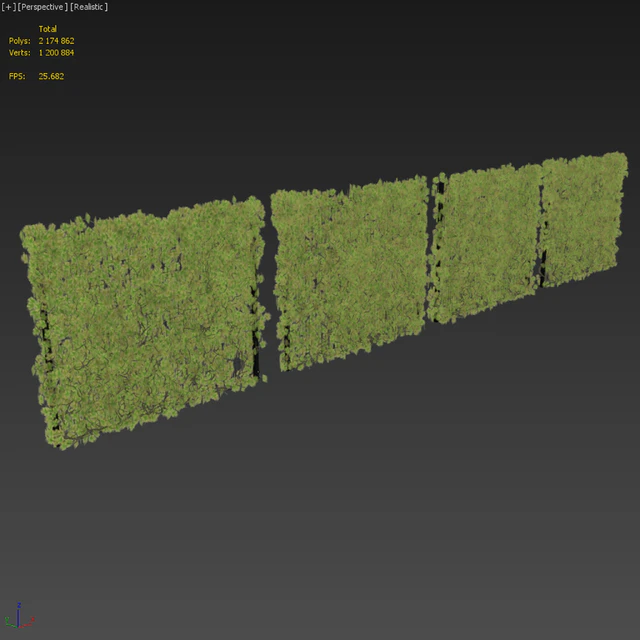Open the Realistic shading mode menu
640x640 pixels.
point(89,7)
